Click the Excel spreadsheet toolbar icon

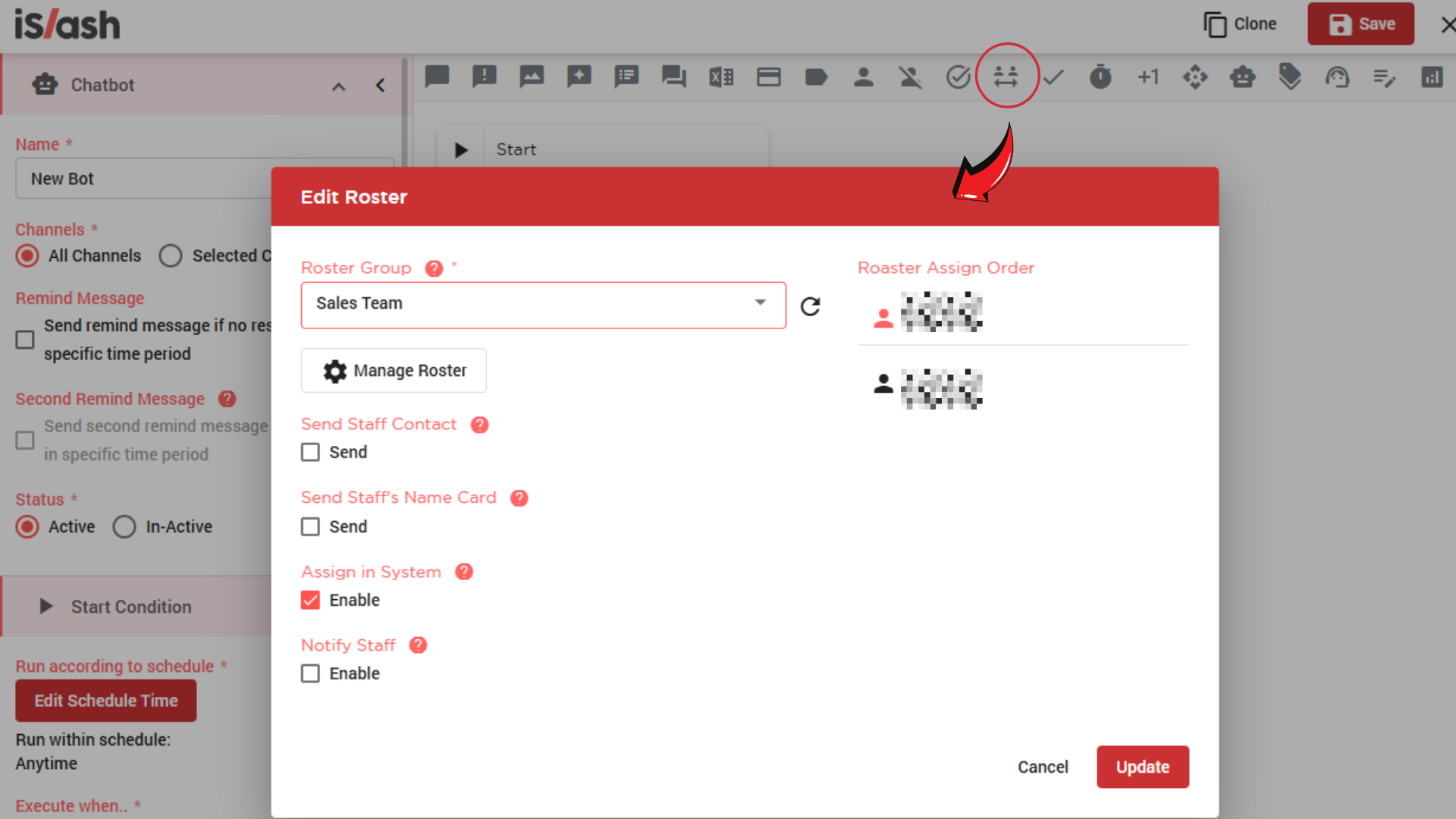tap(720, 77)
